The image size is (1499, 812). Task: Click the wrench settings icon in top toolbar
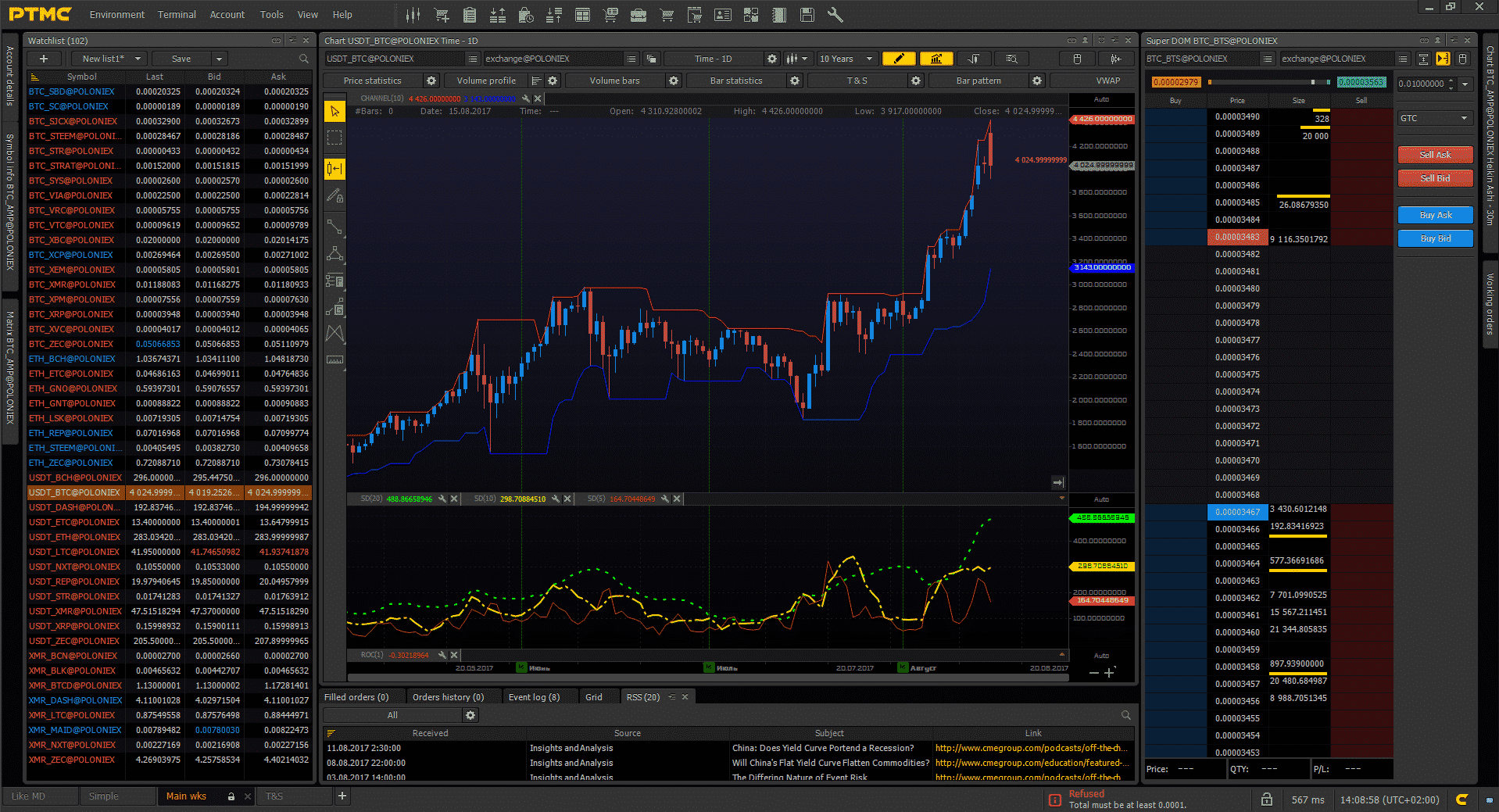coord(835,15)
